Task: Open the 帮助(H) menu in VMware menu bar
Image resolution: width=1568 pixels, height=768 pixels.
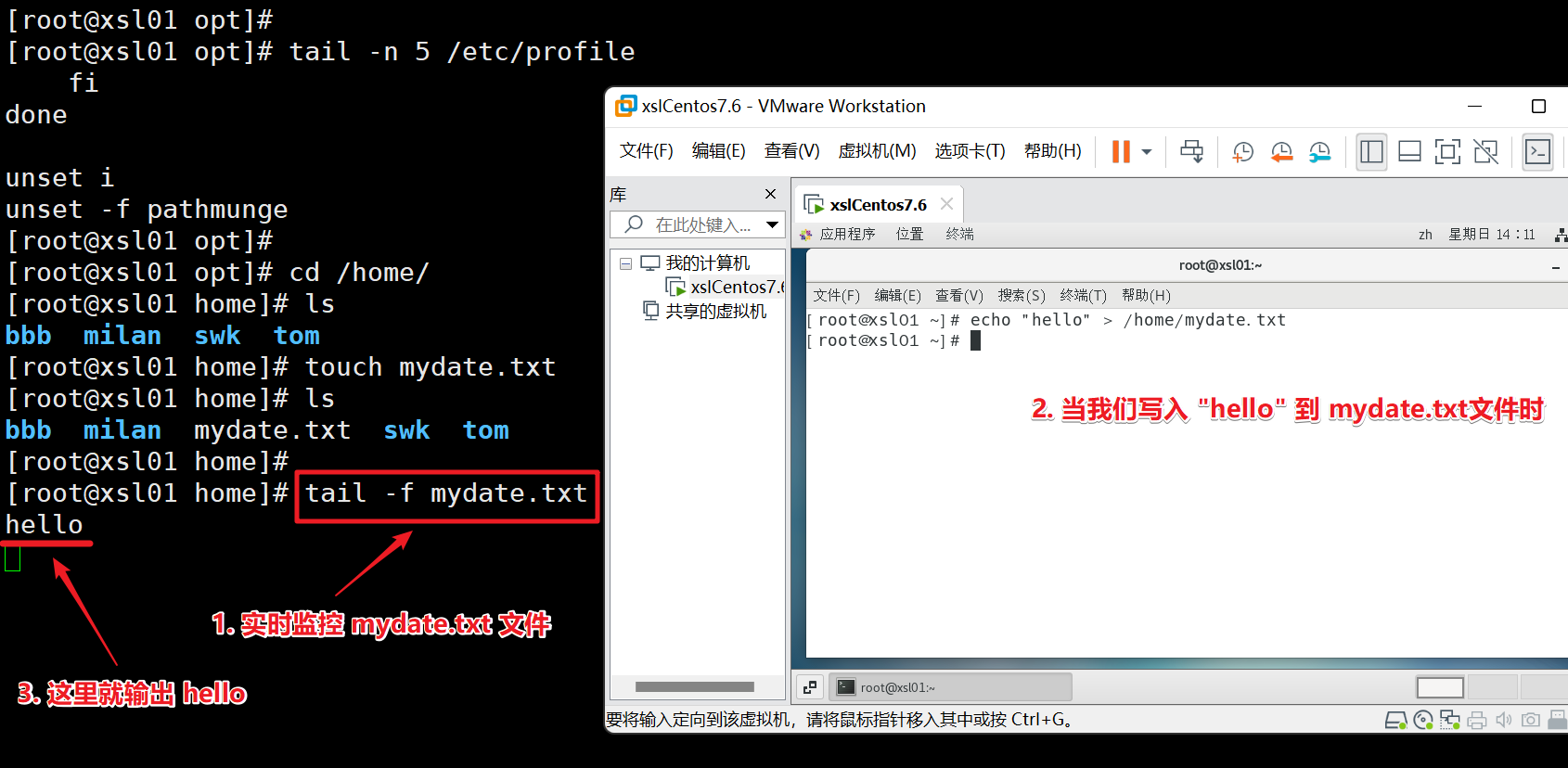Action: (x=1053, y=151)
